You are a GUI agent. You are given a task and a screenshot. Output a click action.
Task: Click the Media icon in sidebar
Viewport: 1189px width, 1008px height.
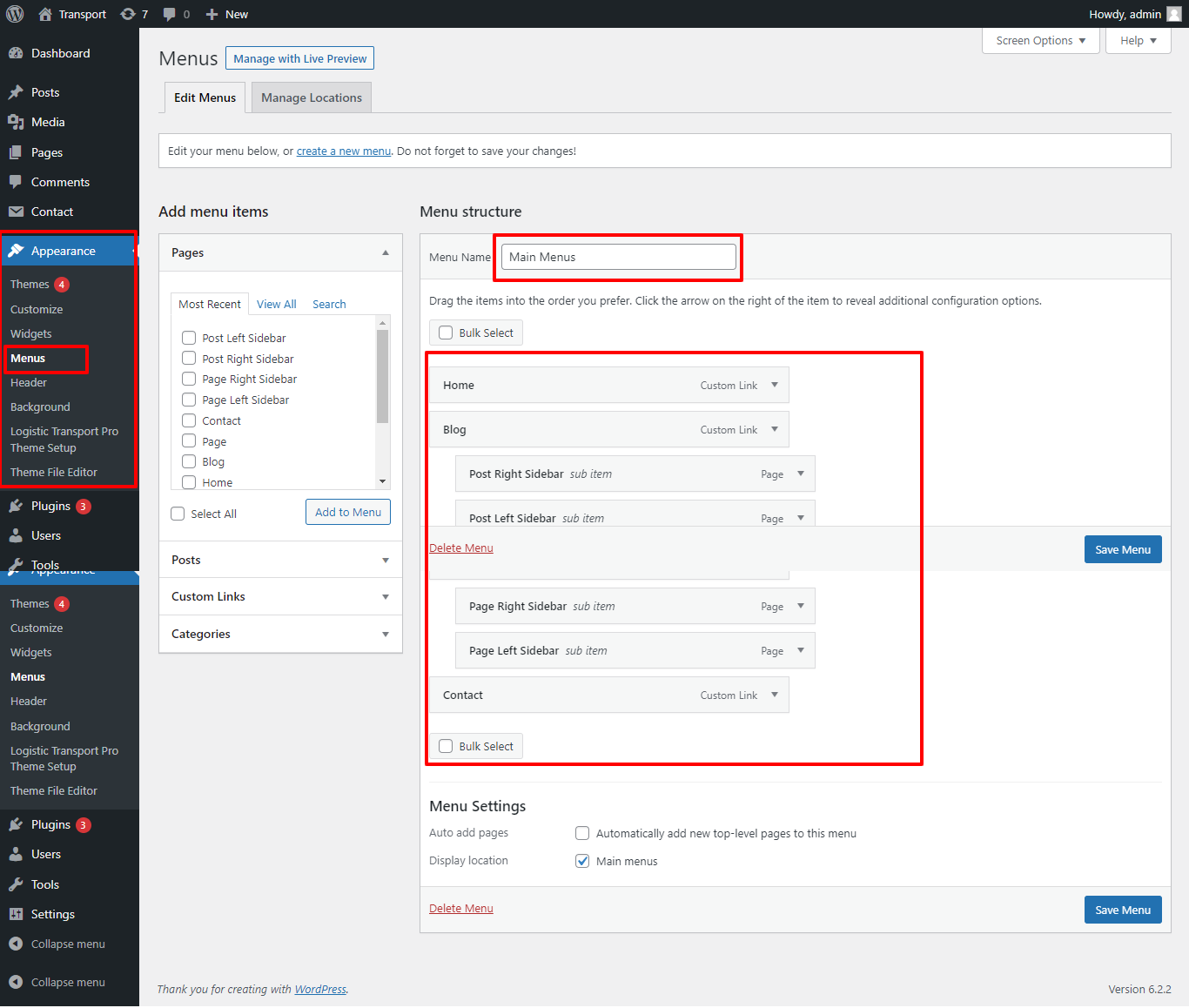tap(16, 122)
